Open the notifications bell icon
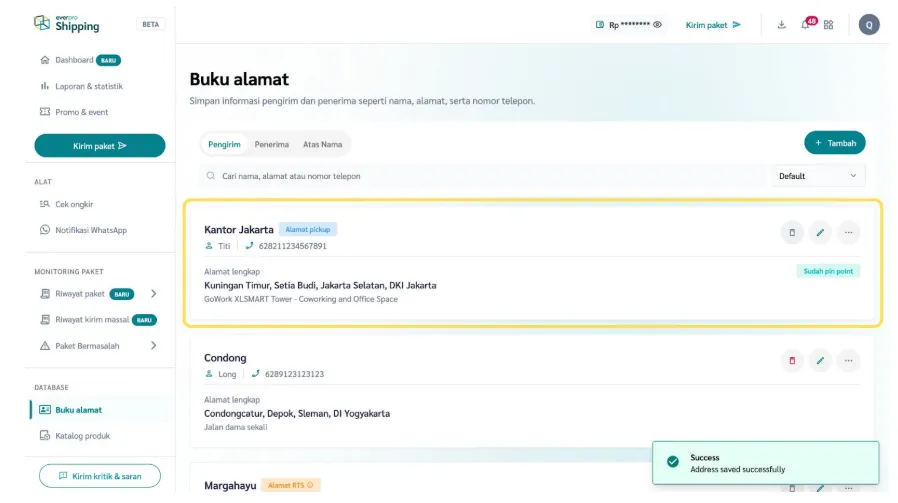Screen dimensions: 898x503 click(805, 25)
